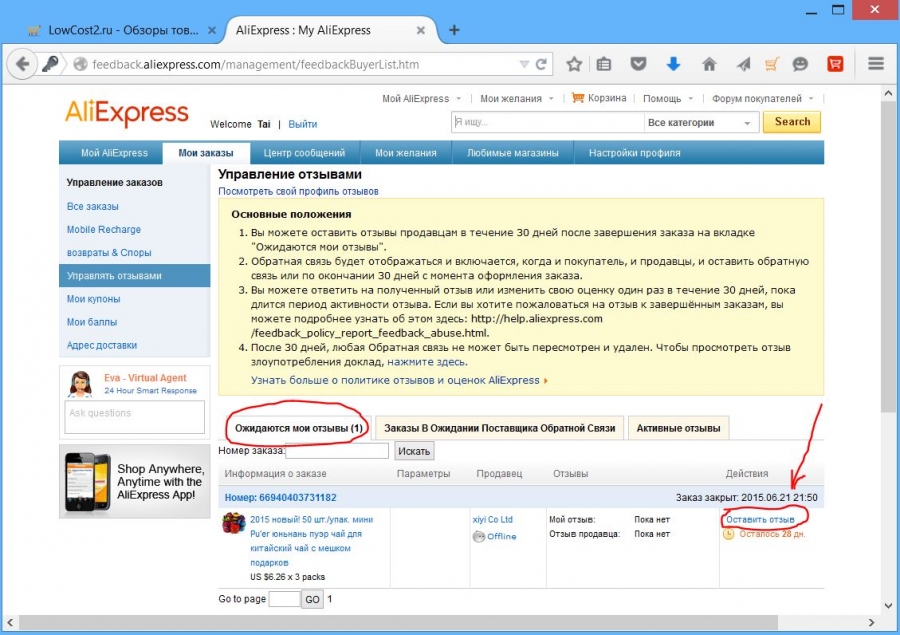Open Адрес доставки in the sidebar
The height and width of the screenshot is (635, 900).
click(102, 345)
